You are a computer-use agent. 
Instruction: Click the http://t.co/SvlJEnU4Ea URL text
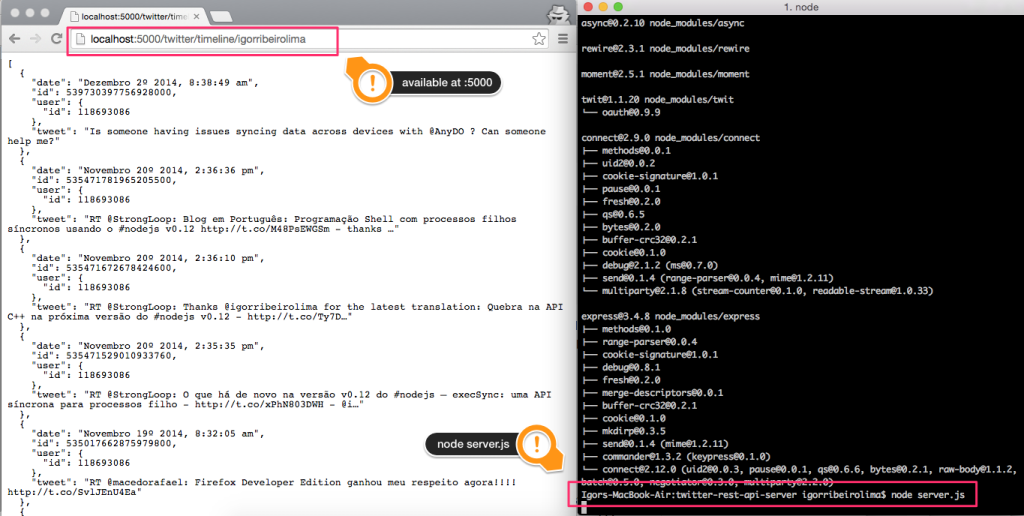point(74,492)
